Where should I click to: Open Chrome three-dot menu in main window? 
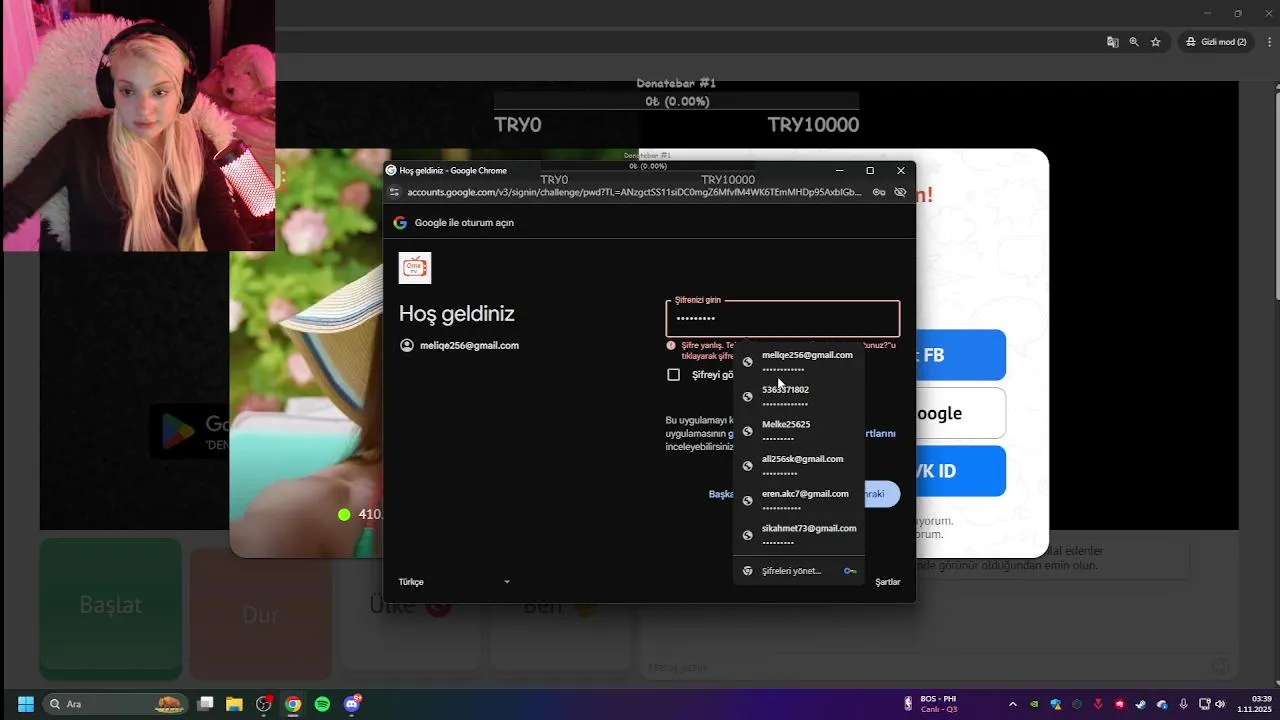click(x=1269, y=42)
